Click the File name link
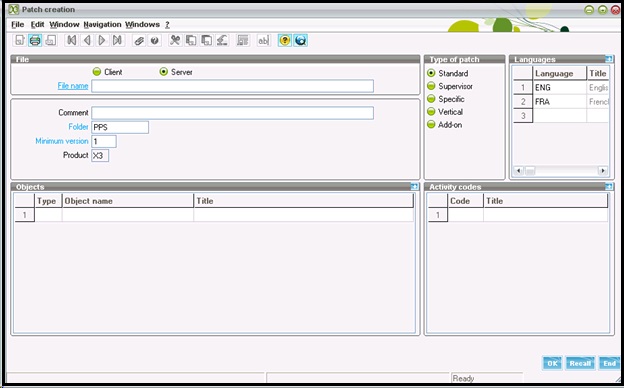 point(73,86)
